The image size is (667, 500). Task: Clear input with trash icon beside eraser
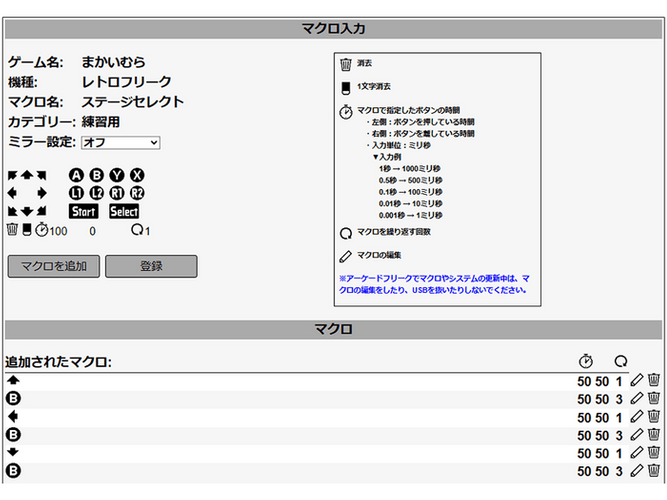click(x=12, y=230)
